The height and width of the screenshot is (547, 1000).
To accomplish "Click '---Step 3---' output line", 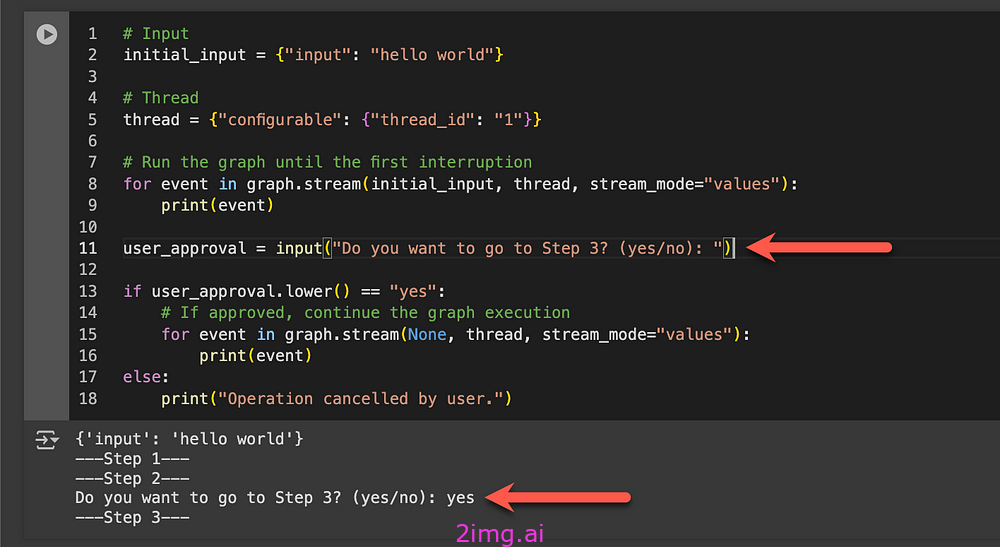I will point(132,517).
